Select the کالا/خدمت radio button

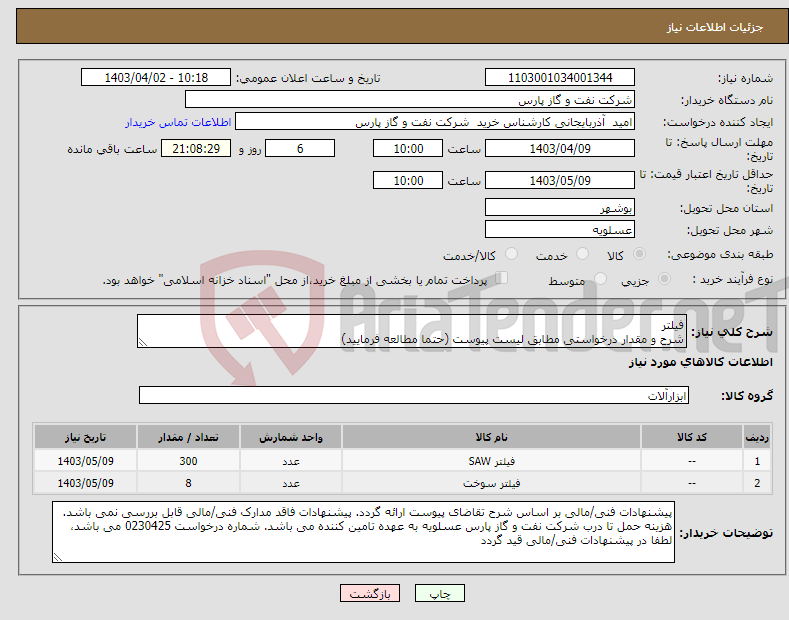tap(511, 254)
